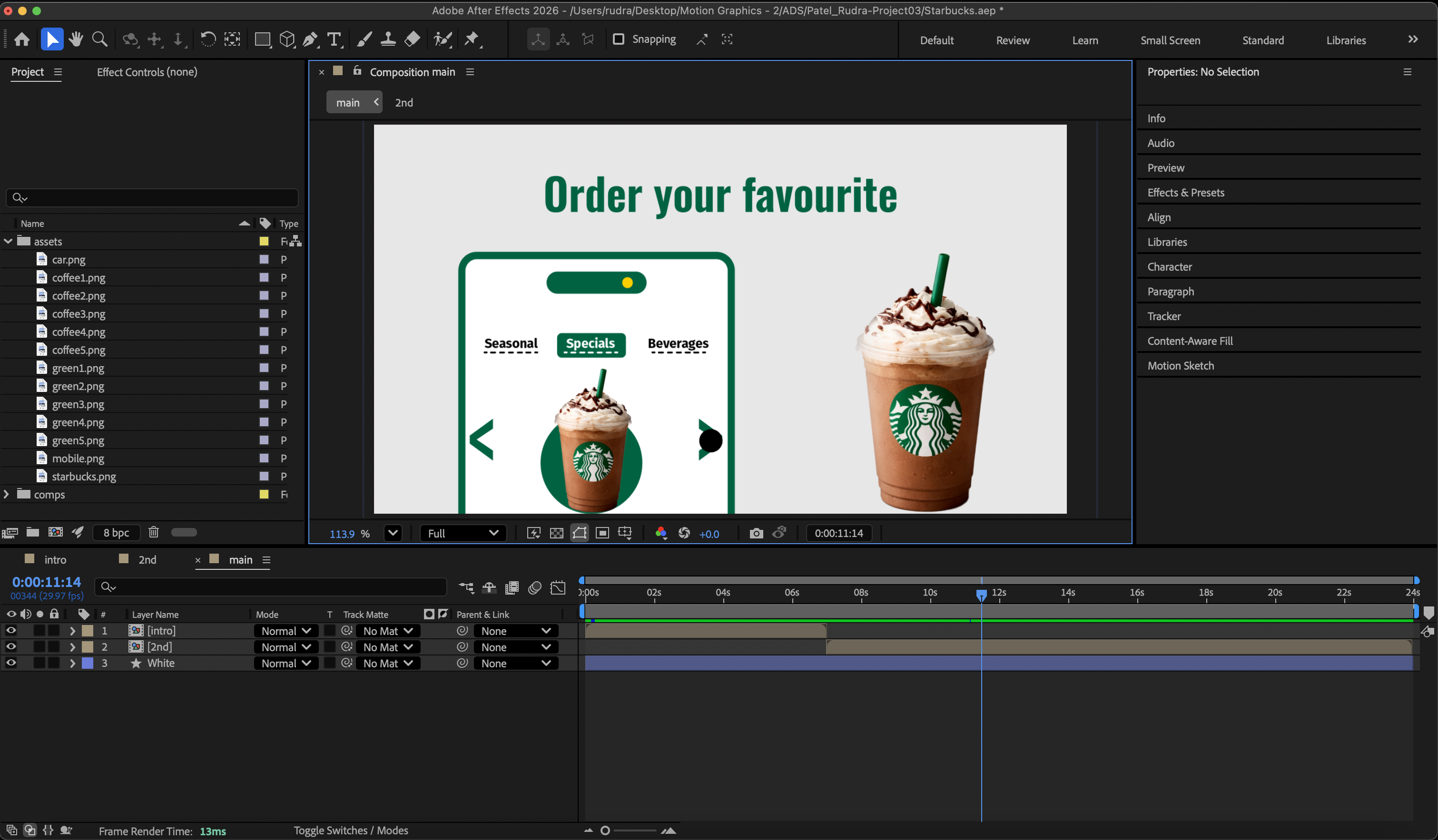Screen dimensions: 1438x840
Task: Open the Character panel
Action: tap(1169, 266)
